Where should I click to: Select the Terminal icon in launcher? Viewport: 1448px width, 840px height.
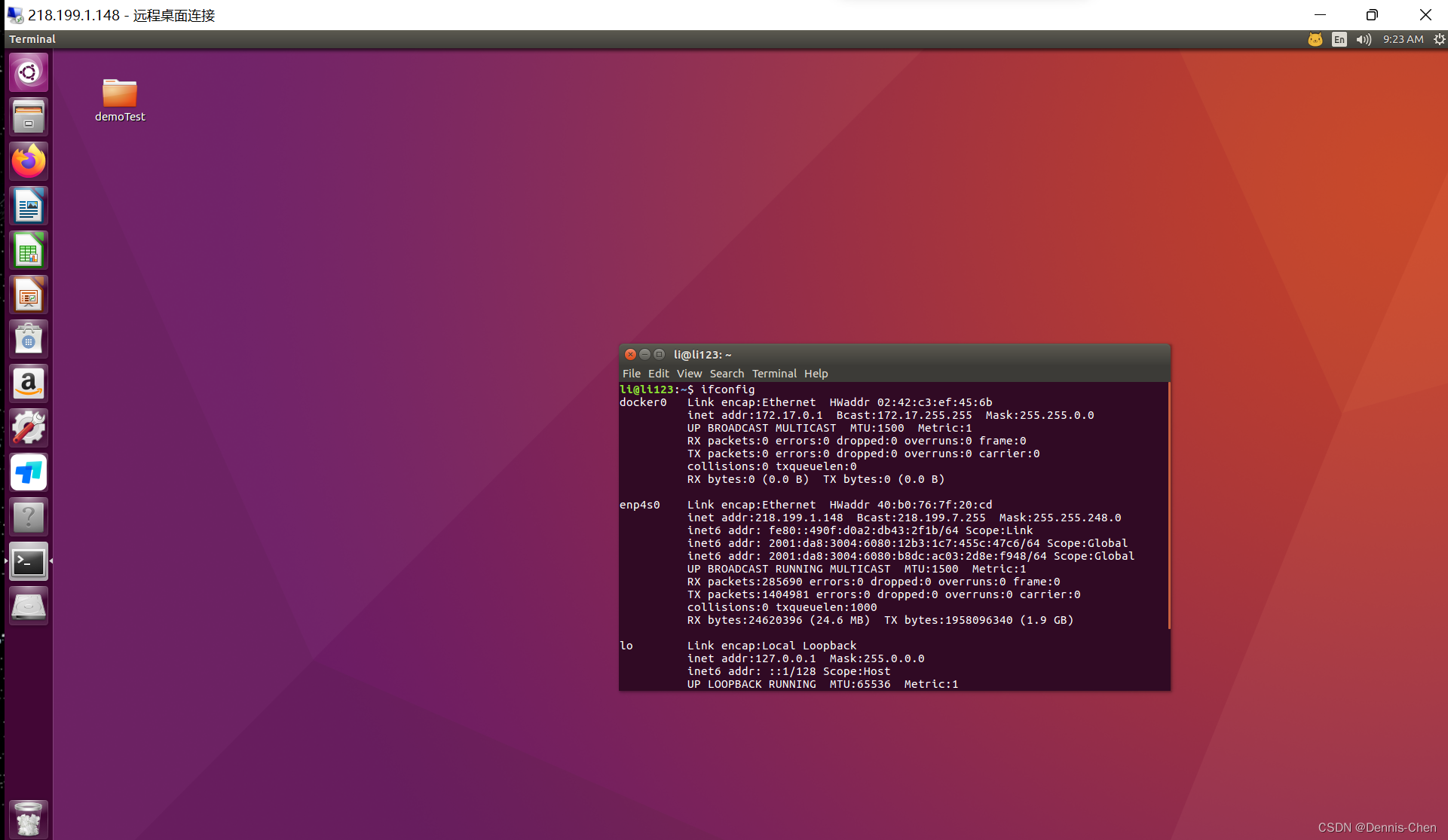click(29, 561)
